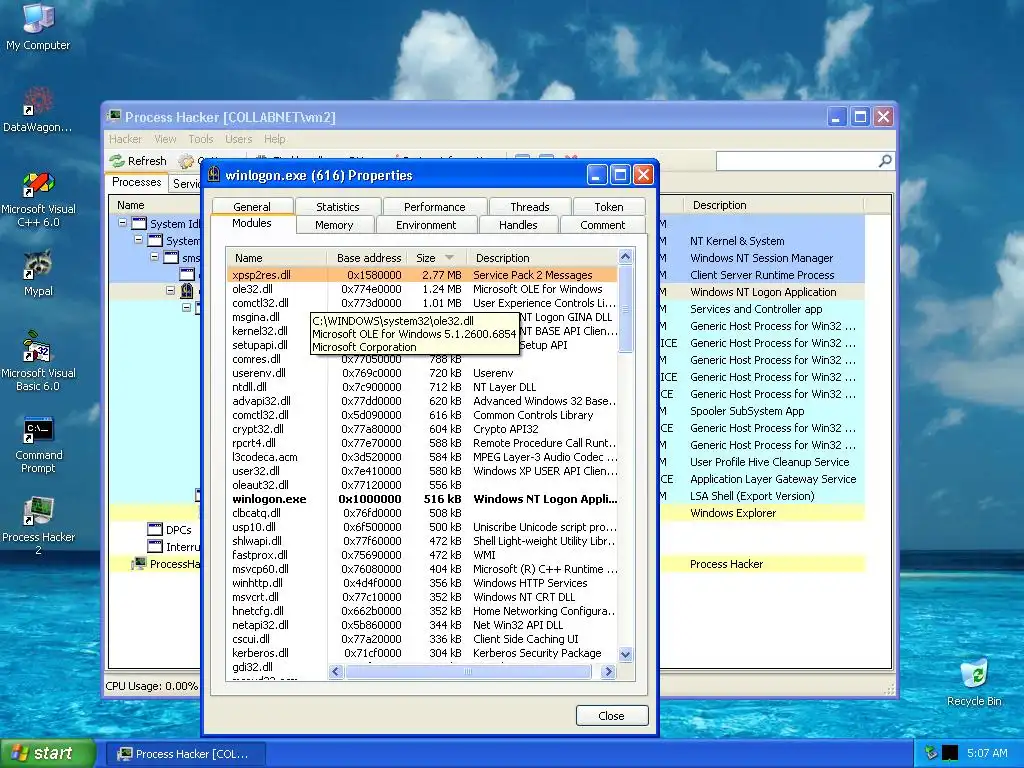This screenshot has width=1024, height=768.
Task: Select the xpsp2res.dll module row
Action: coord(422,275)
